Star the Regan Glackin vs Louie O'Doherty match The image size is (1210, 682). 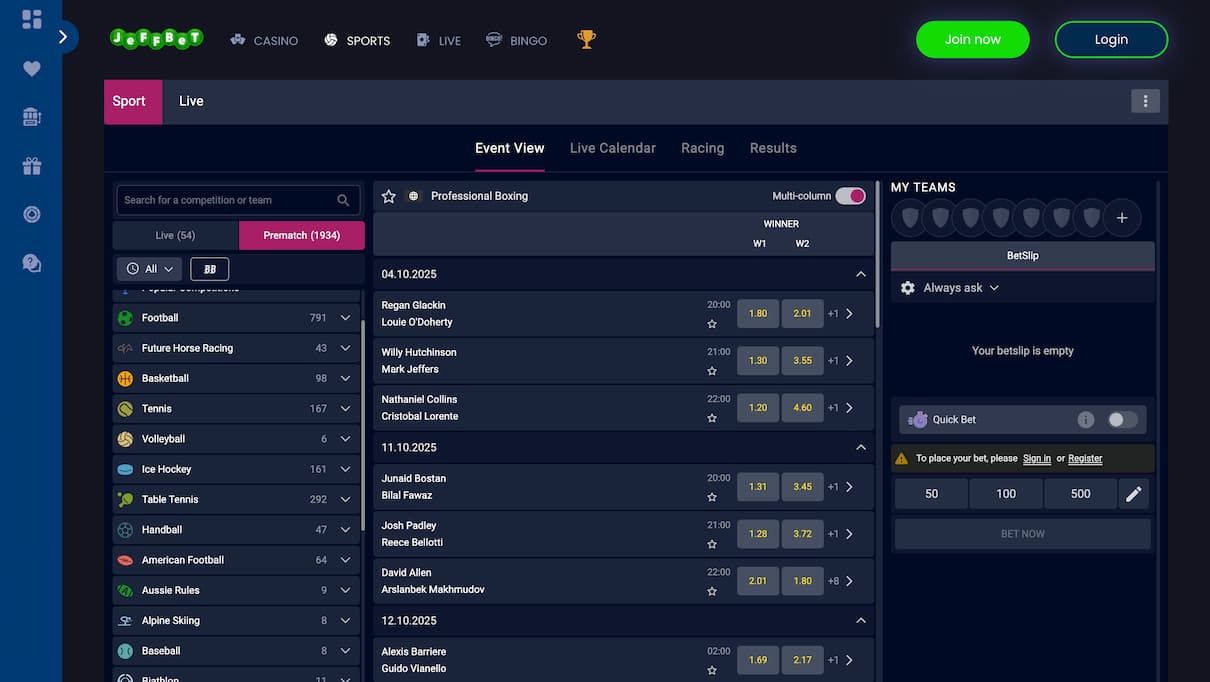tap(712, 324)
